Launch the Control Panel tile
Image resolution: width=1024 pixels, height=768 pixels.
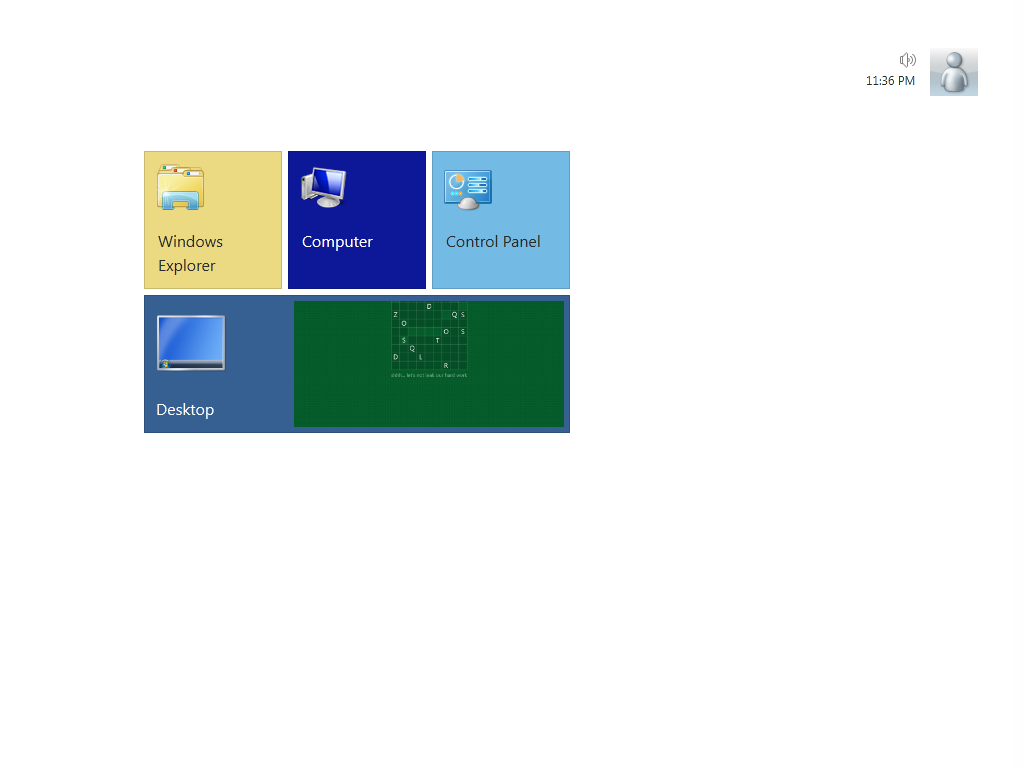point(501,220)
